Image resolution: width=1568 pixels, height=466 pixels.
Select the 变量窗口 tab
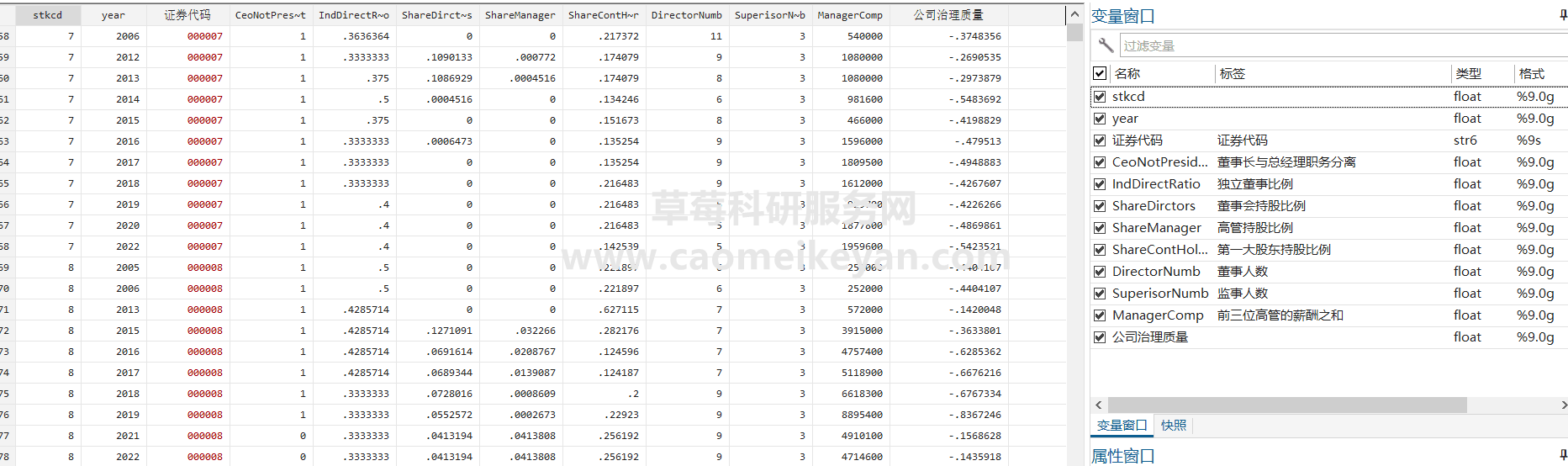tap(1122, 426)
